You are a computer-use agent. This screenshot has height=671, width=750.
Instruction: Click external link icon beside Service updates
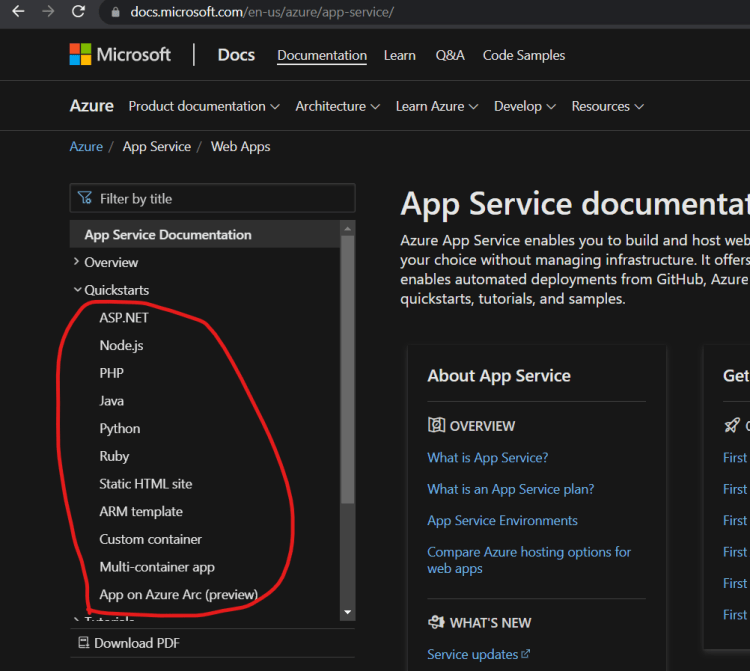525,653
